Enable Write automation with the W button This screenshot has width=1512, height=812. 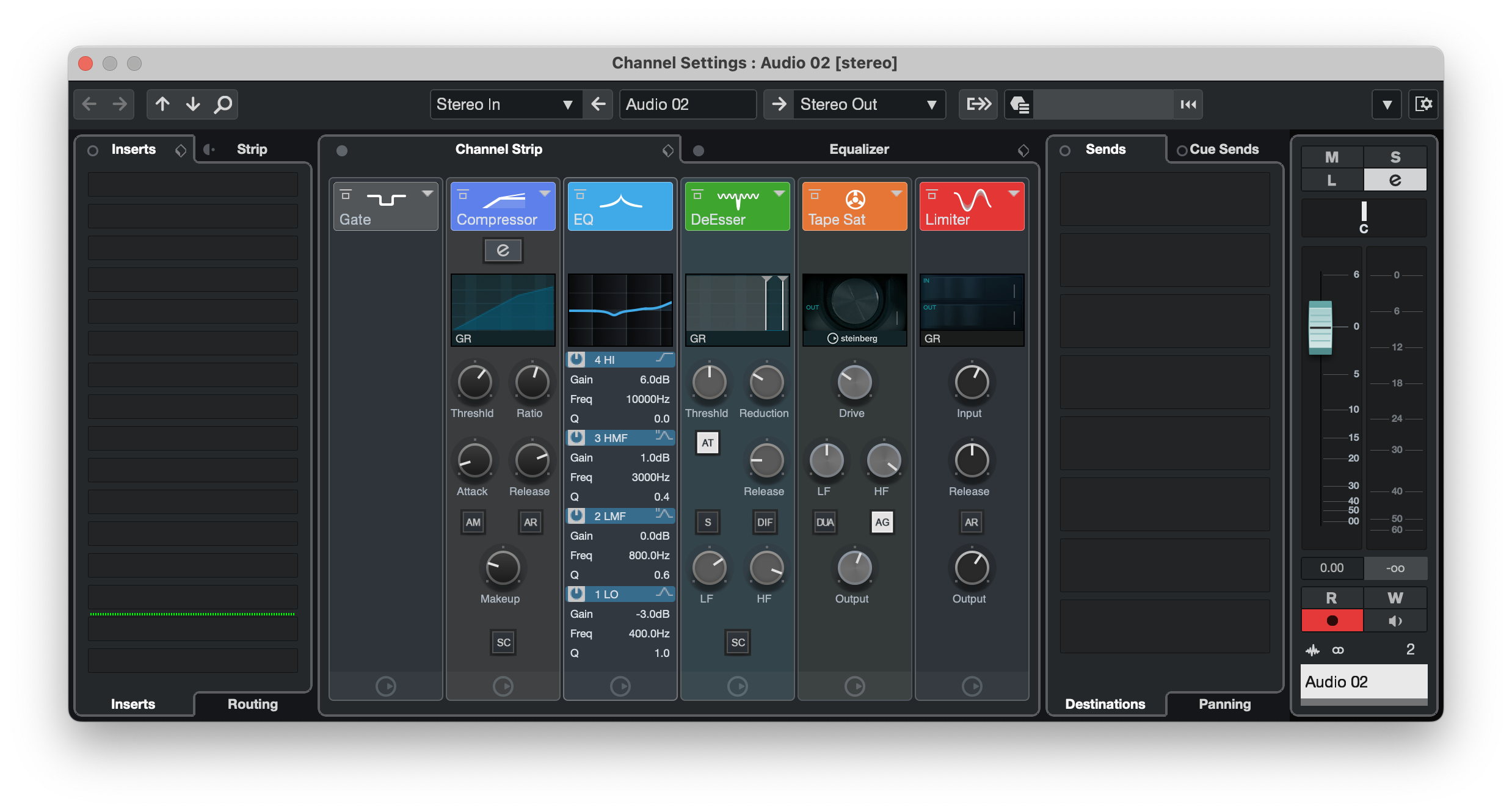pyautogui.click(x=1395, y=598)
